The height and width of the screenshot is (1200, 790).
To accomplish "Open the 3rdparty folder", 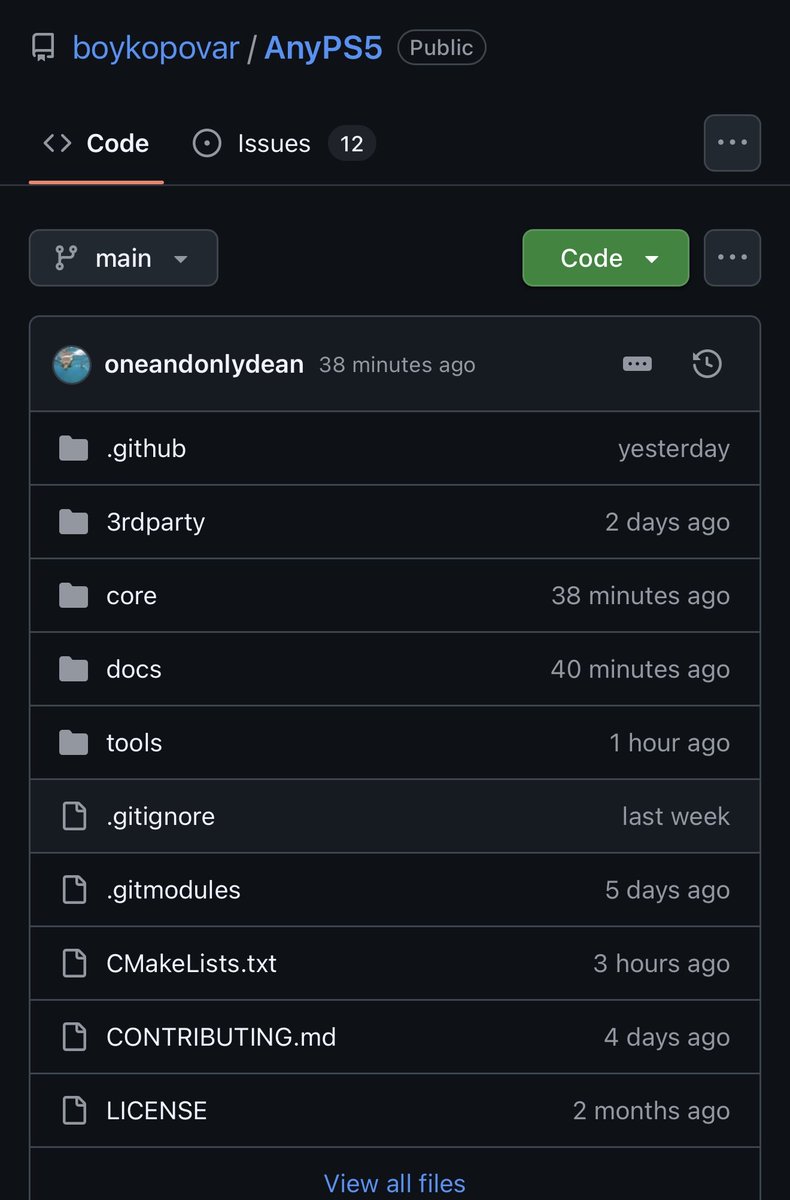I will coord(155,522).
